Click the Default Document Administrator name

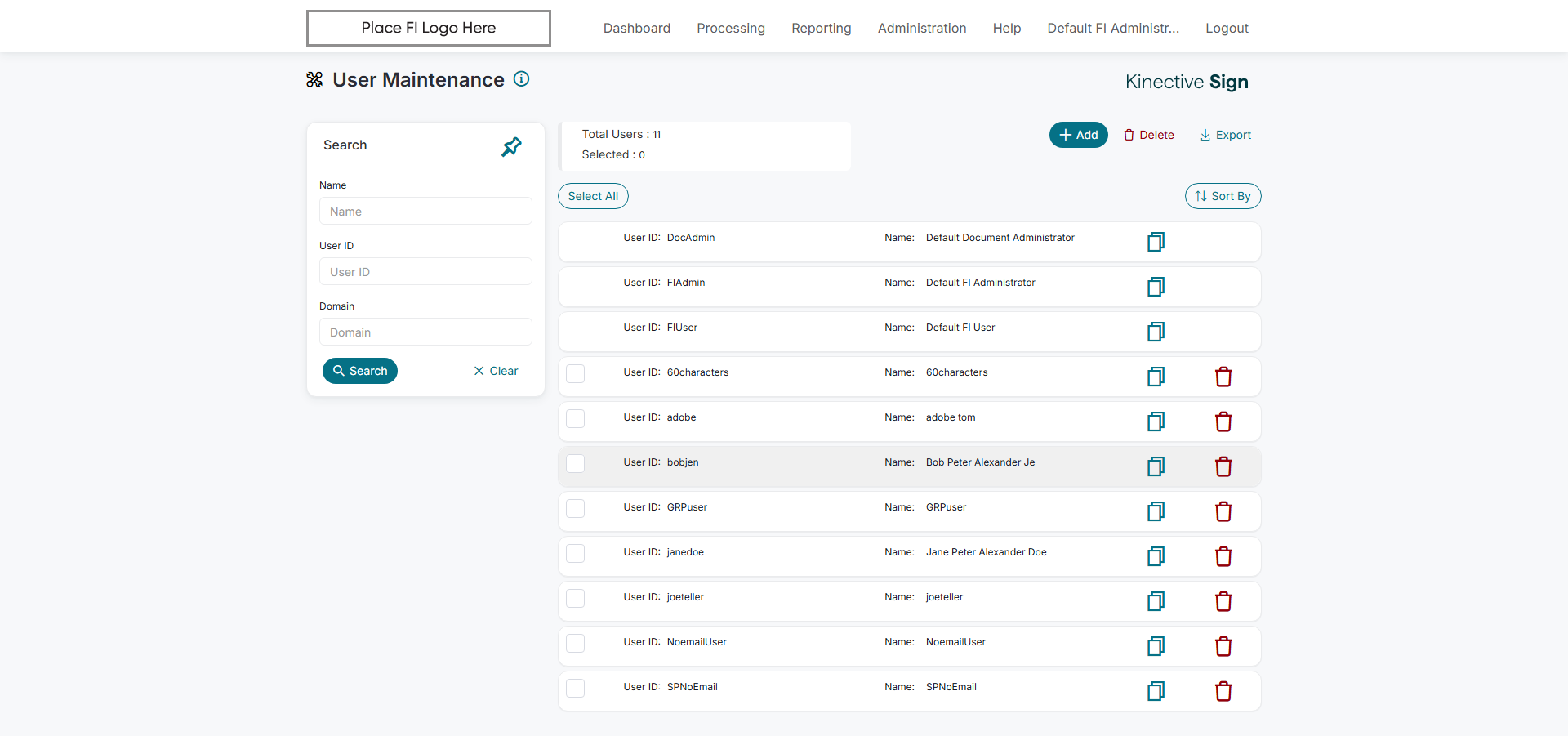(1000, 238)
